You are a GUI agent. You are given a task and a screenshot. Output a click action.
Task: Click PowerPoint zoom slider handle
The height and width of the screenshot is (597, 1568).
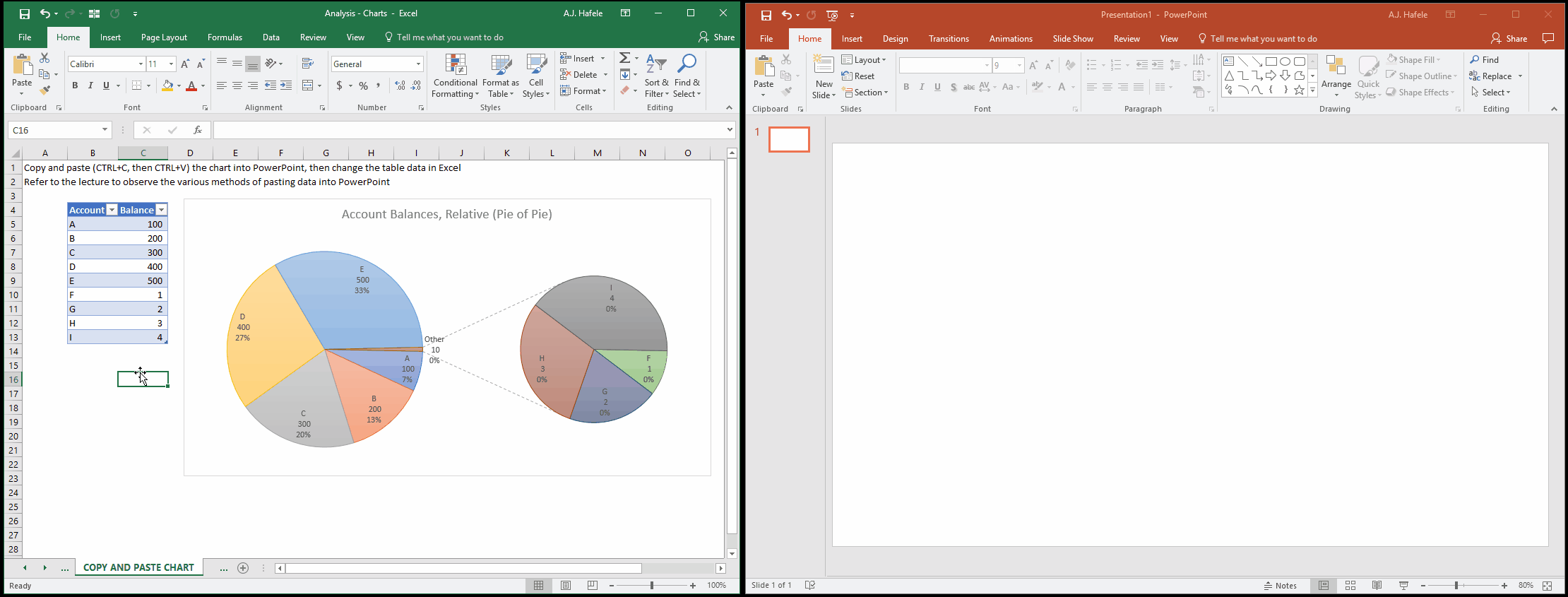coord(1456,586)
